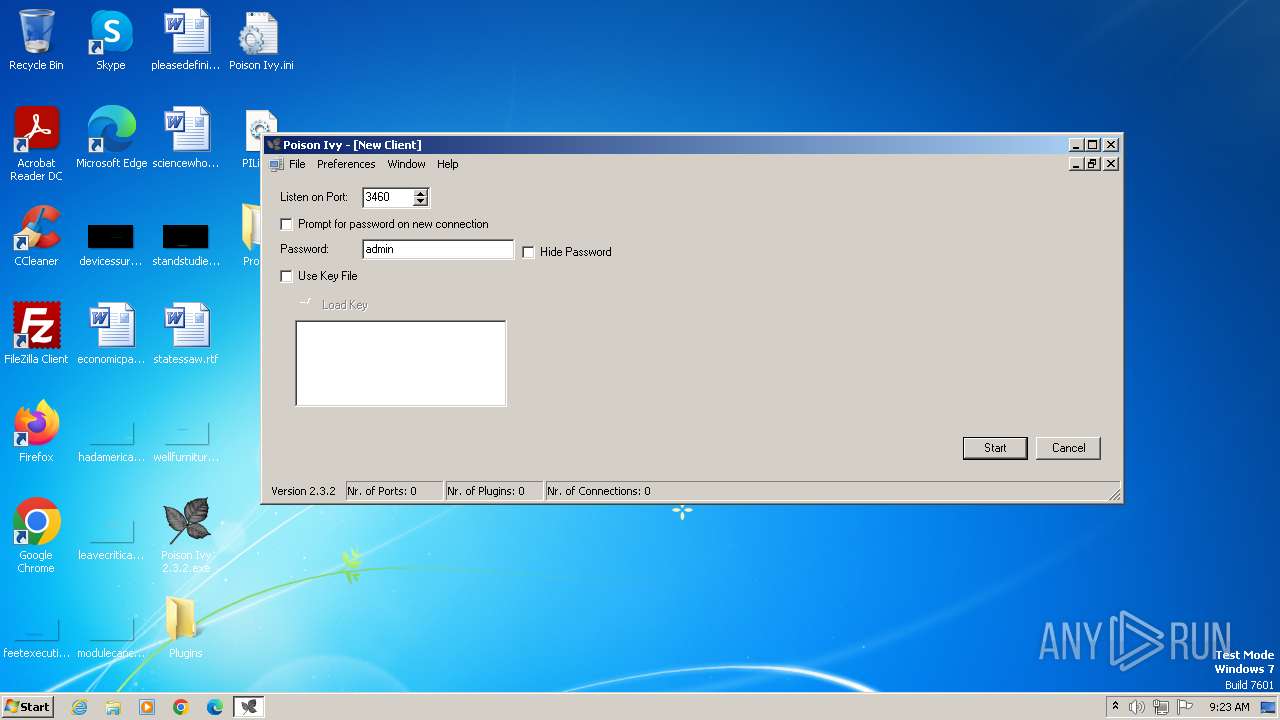Click the Version 2.3.2 status text
The height and width of the screenshot is (720, 1280).
[x=303, y=491]
